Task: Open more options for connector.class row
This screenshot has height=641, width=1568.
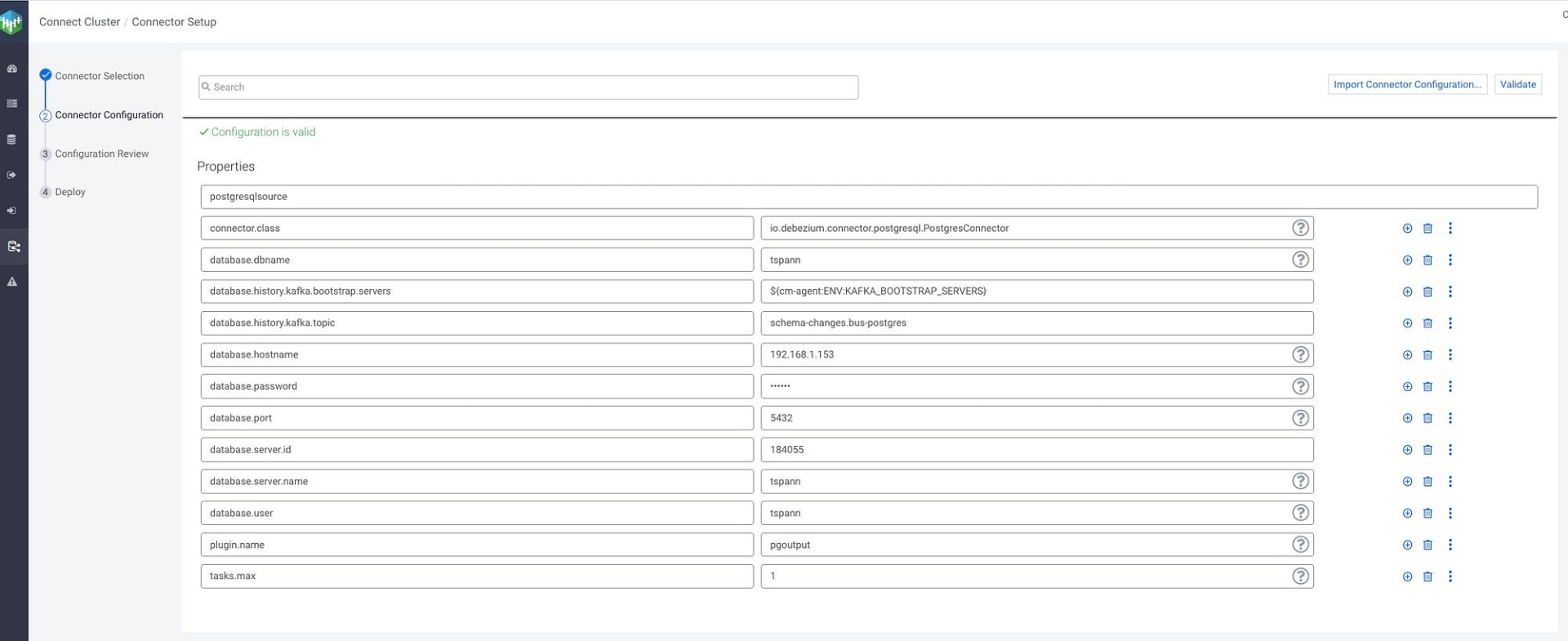Action: (x=1450, y=228)
